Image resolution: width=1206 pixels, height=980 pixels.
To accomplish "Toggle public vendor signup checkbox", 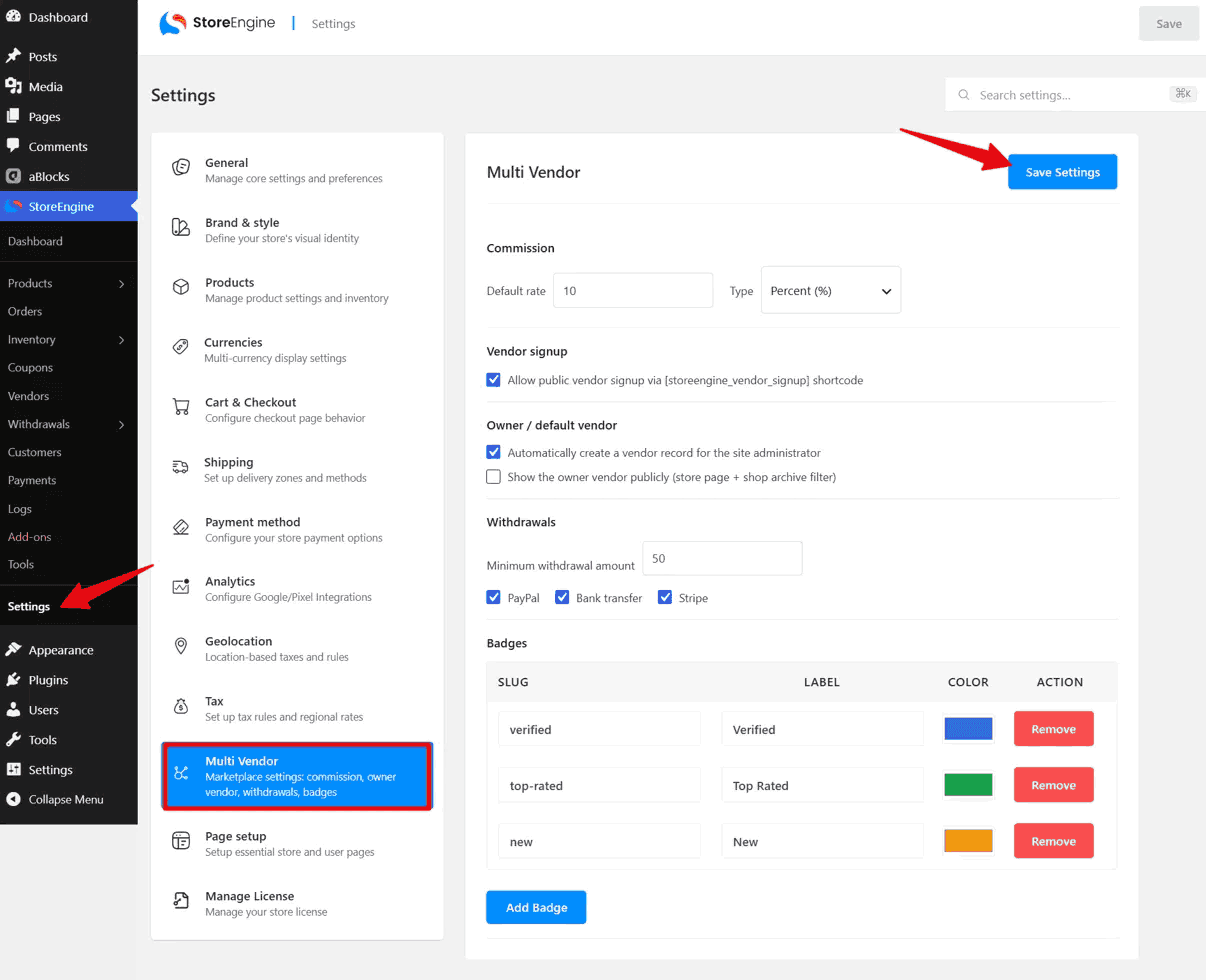I will coord(493,380).
